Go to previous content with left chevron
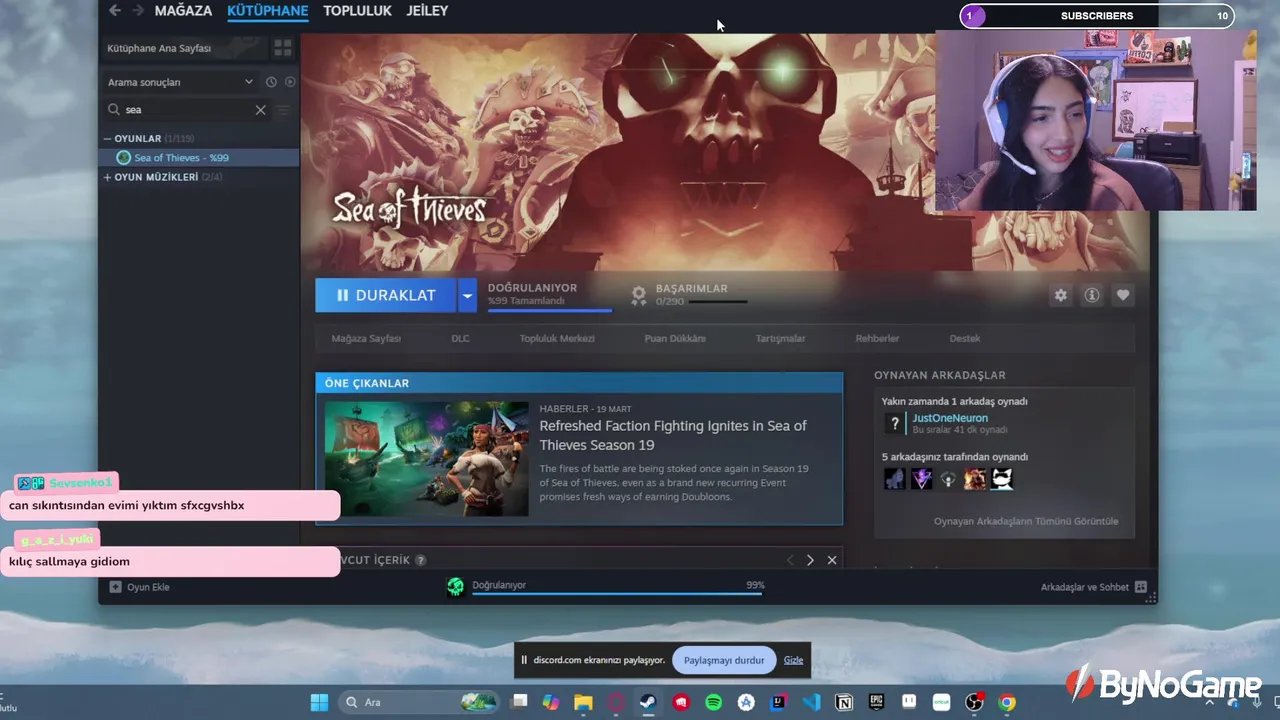The height and width of the screenshot is (720, 1280). click(x=790, y=560)
